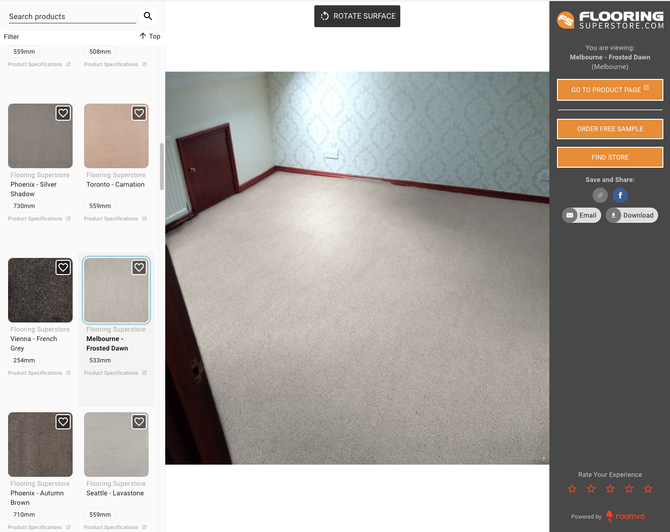Click the Find Store button
The image size is (670, 532).
[610, 157]
